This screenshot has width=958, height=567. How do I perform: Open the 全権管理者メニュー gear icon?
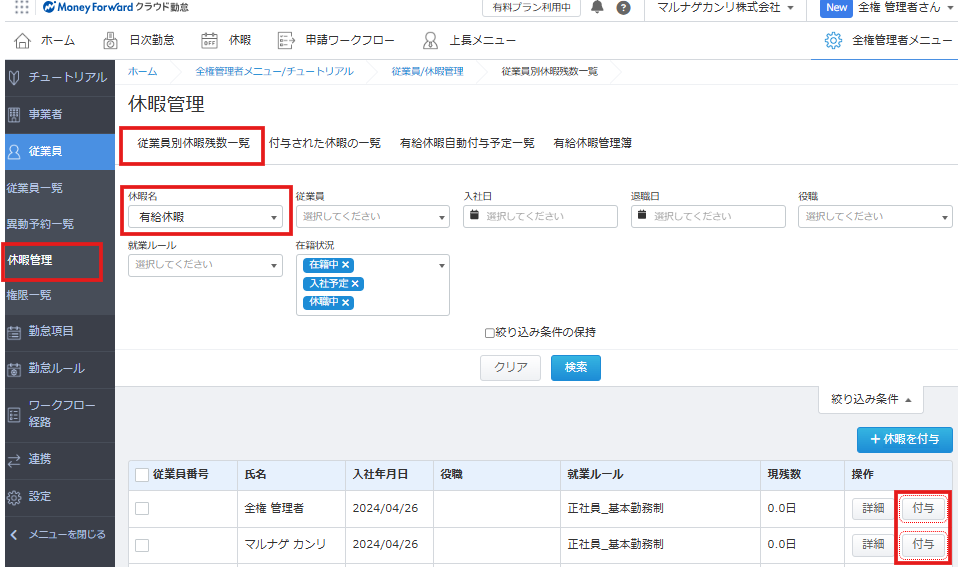[x=833, y=41]
